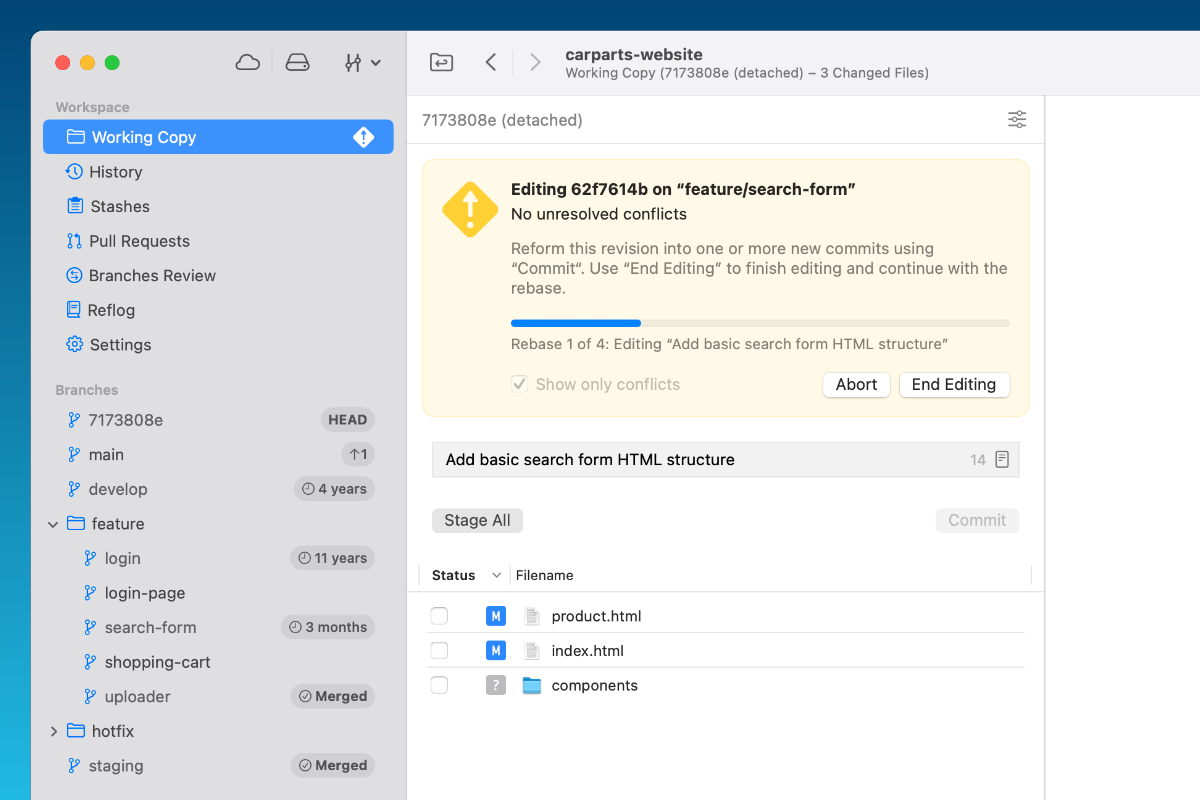Open view options sliders icon
This screenshot has height=800, width=1200.
[x=1016, y=120]
